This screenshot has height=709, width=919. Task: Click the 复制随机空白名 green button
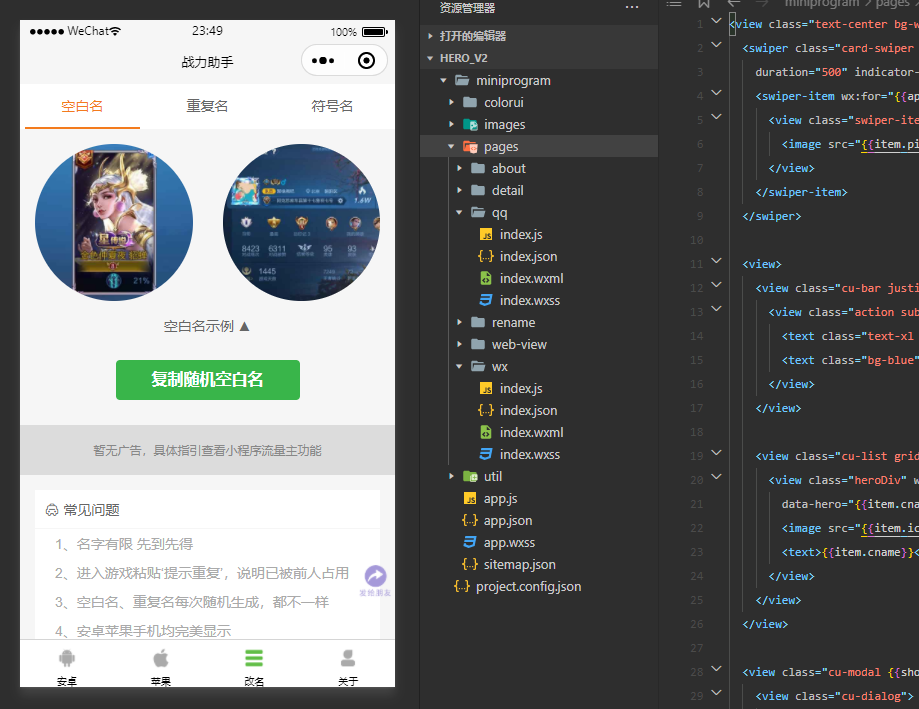pyautogui.click(x=207, y=380)
